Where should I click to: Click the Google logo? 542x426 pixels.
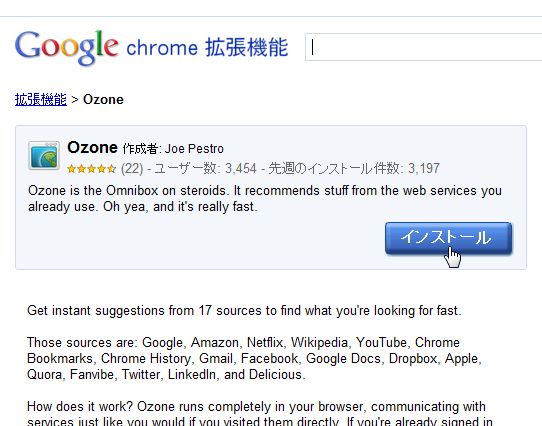coord(67,48)
